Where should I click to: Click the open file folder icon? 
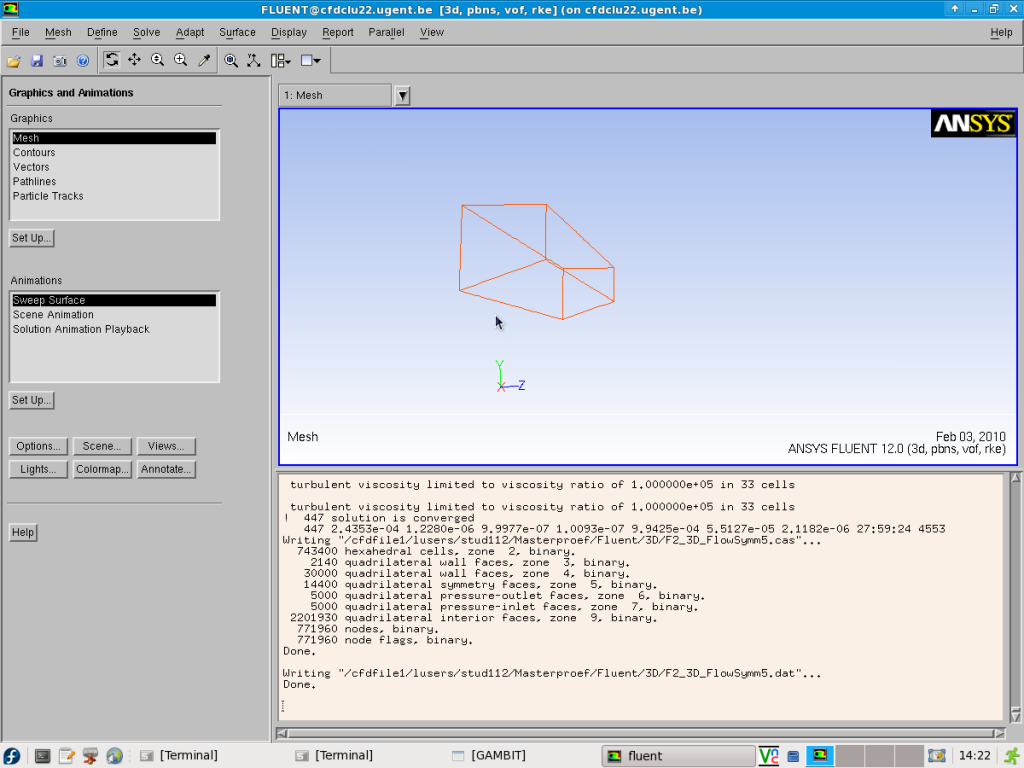pyautogui.click(x=14, y=61)
